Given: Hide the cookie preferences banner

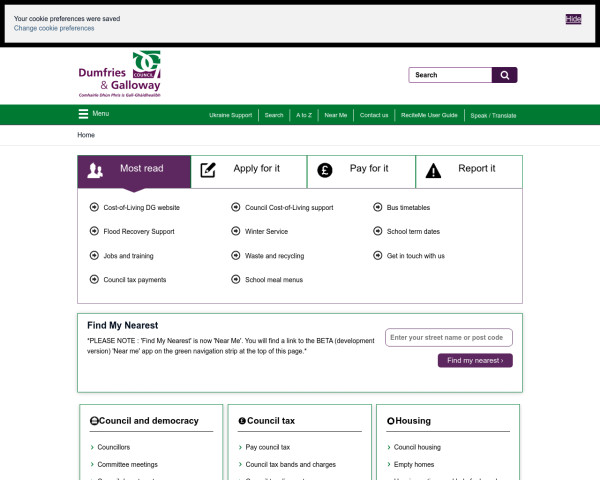Looking at the screenshot, I should 573,19.
